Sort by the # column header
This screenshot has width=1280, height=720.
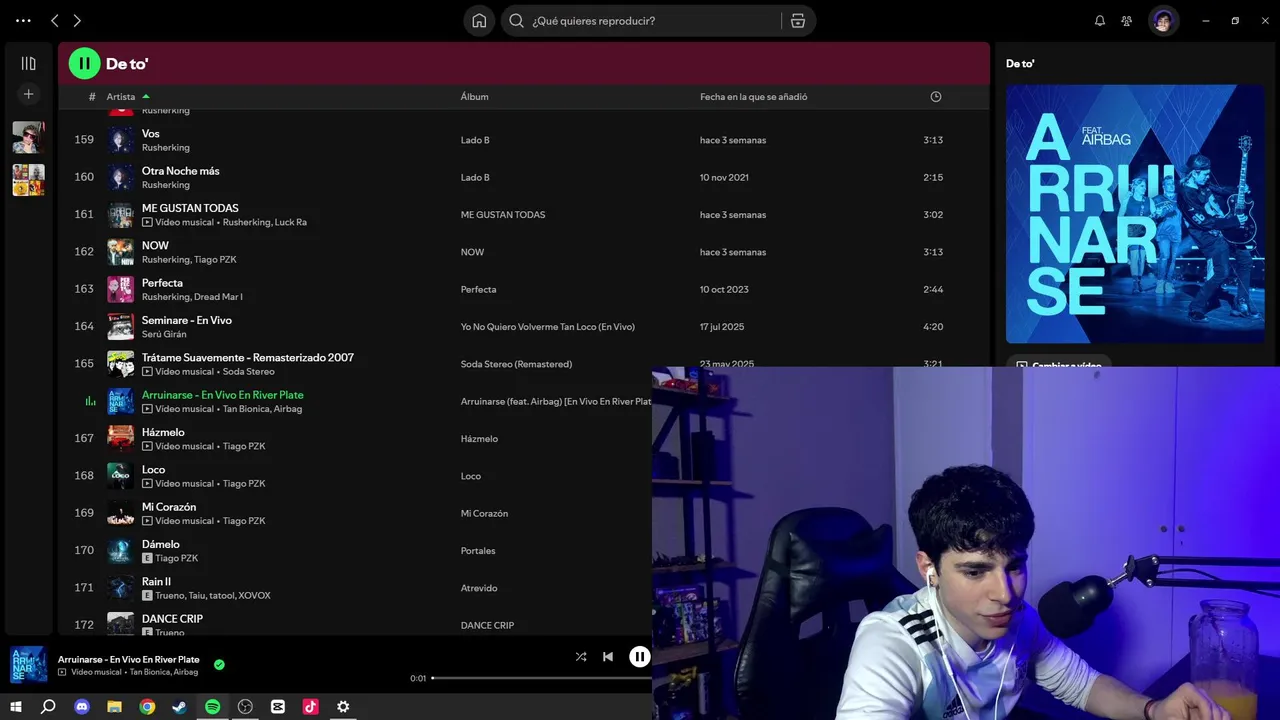[x=92, y=97]
